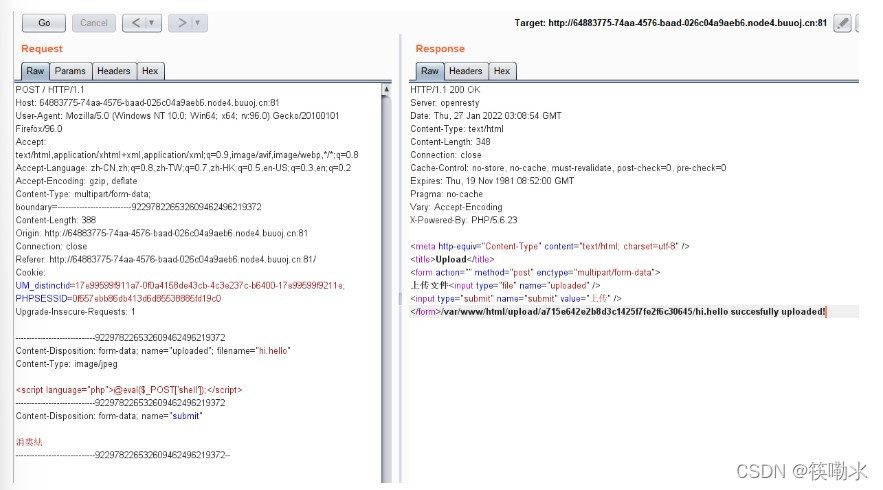883x490 pixels.
Task: Click the filename "hi.hello" in Content-Disposition
Action: click(274, 351)
